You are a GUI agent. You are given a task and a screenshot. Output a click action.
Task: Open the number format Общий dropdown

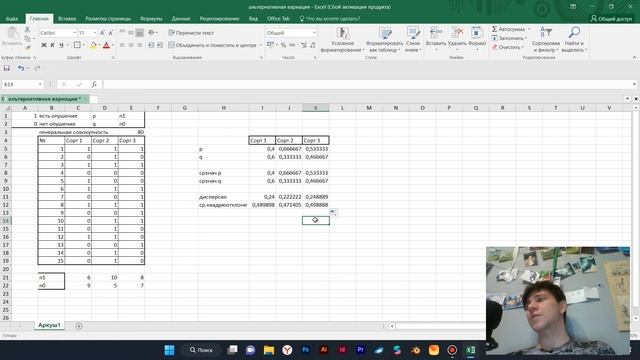(x=314, y=33)
